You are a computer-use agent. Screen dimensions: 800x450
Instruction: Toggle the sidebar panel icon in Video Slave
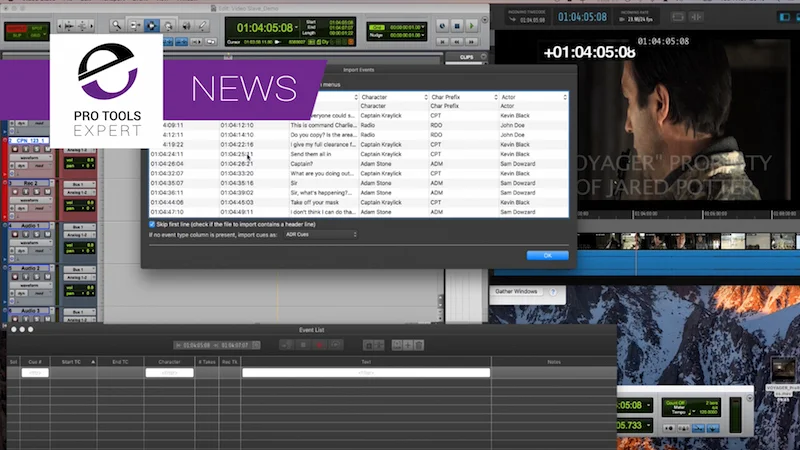(x=785, y=17)
